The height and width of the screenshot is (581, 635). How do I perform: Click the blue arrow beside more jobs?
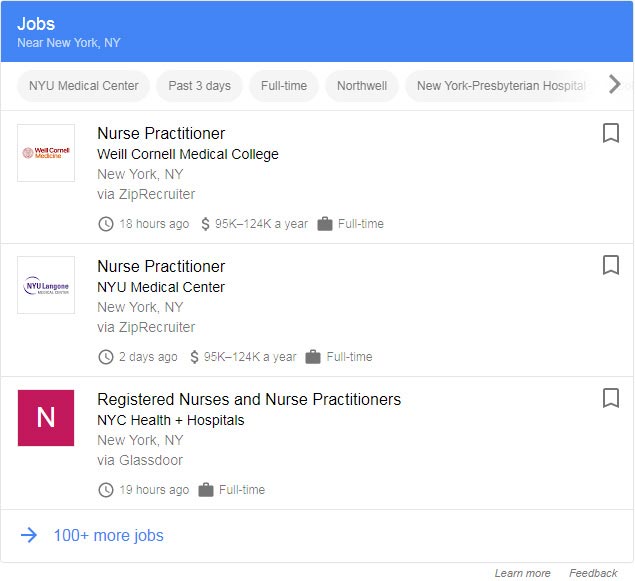[x=29, y=536]
